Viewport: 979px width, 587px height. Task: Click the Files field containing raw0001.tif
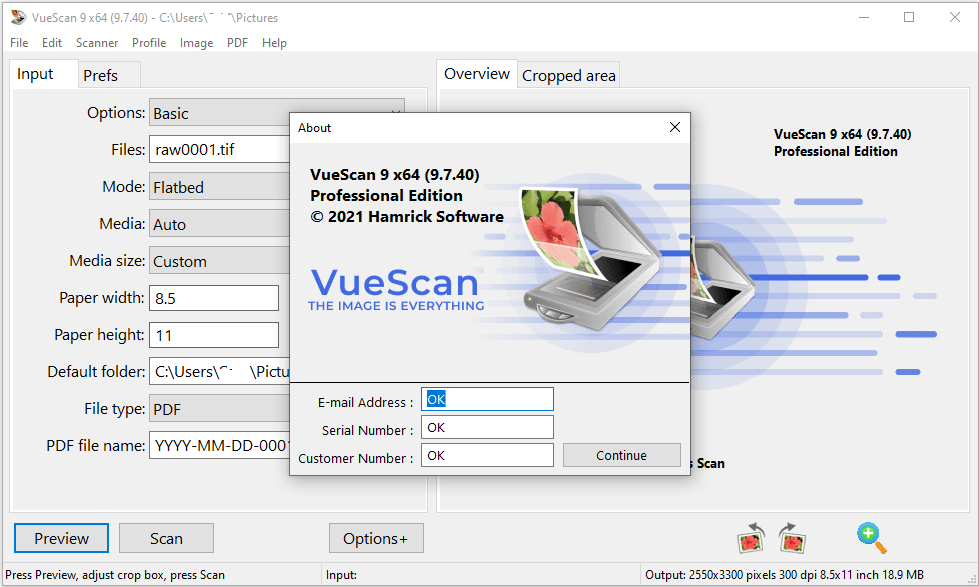pos(219,149)
